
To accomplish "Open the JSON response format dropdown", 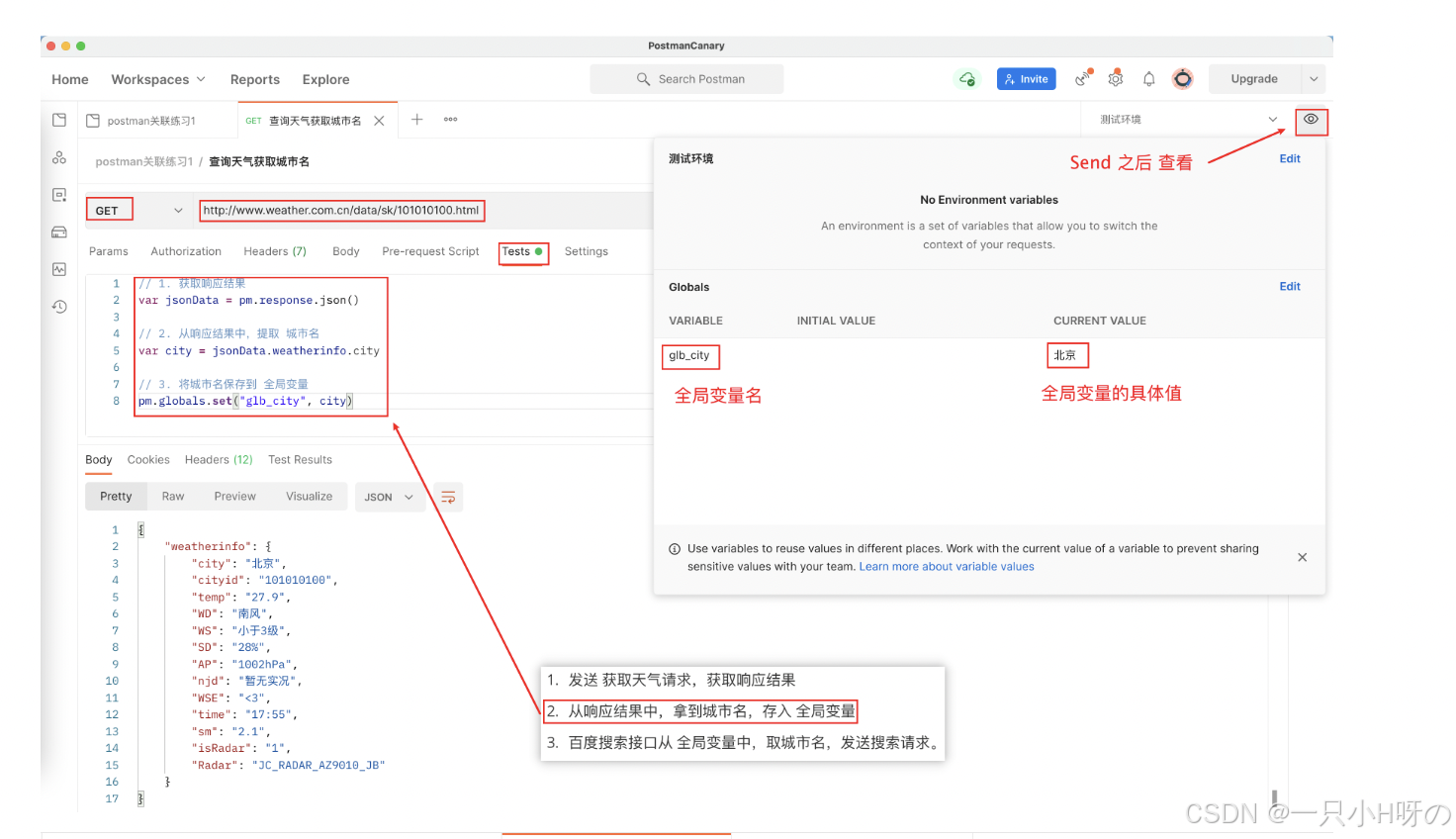I will coord(390,497).
